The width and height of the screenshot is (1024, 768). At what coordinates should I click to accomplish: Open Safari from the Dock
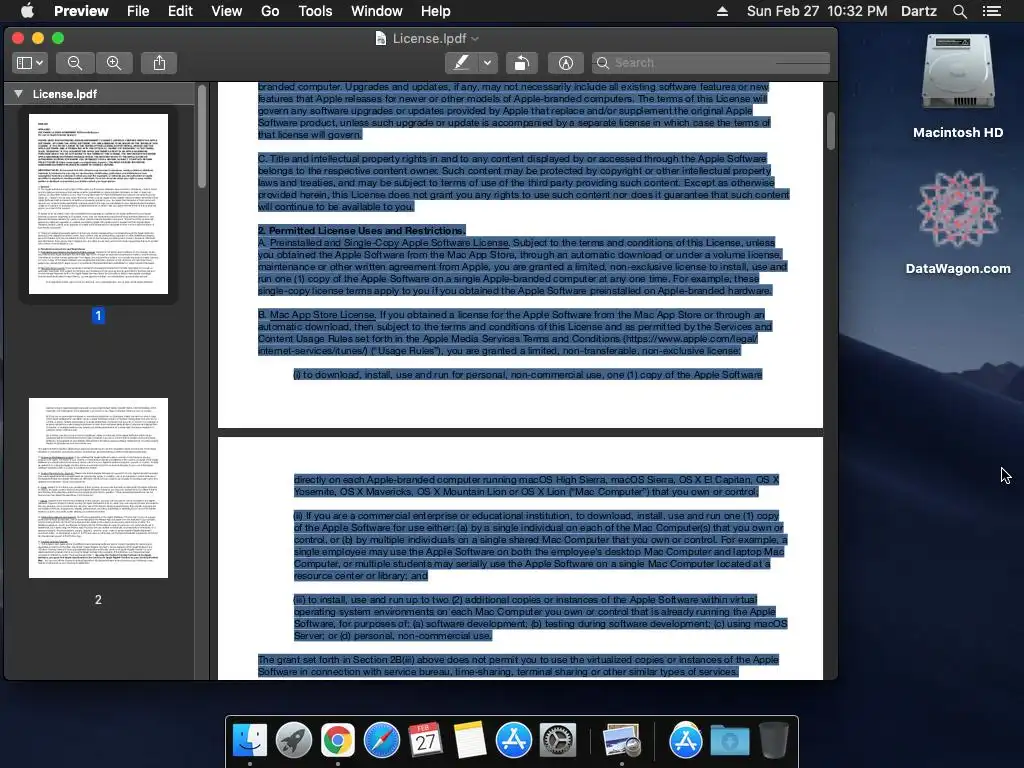point(381,741)
